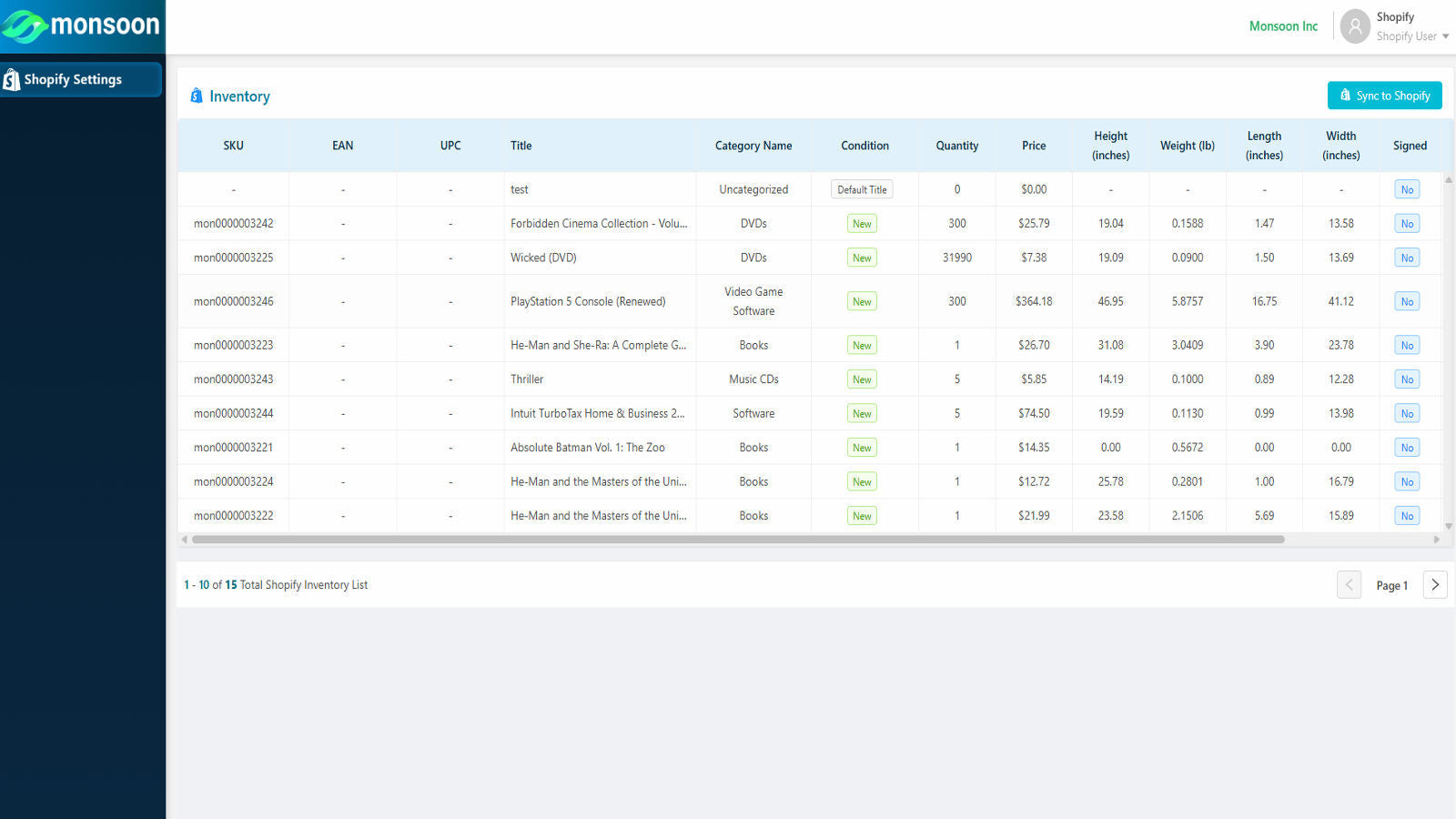Click the disabled previous page arrow icon
This screenshot has width=1456, height=819.
tap(1350, 584)
